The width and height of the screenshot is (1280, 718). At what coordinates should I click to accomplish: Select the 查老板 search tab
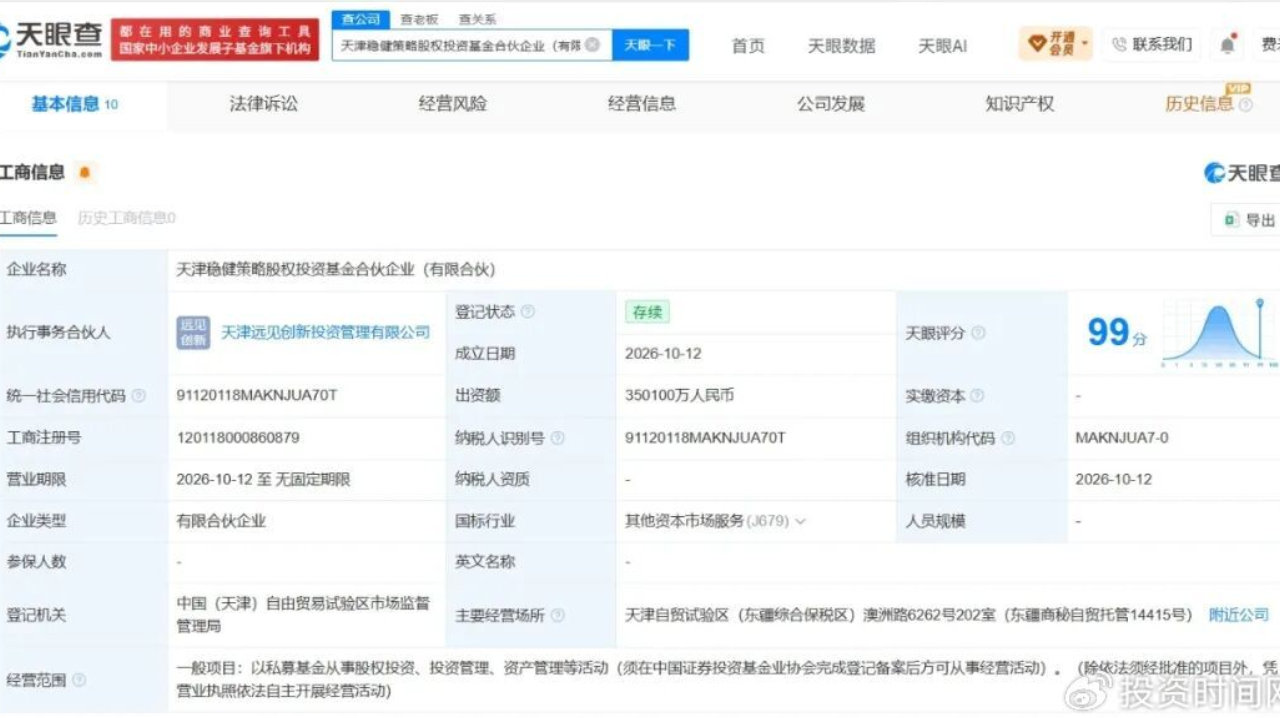419,19
